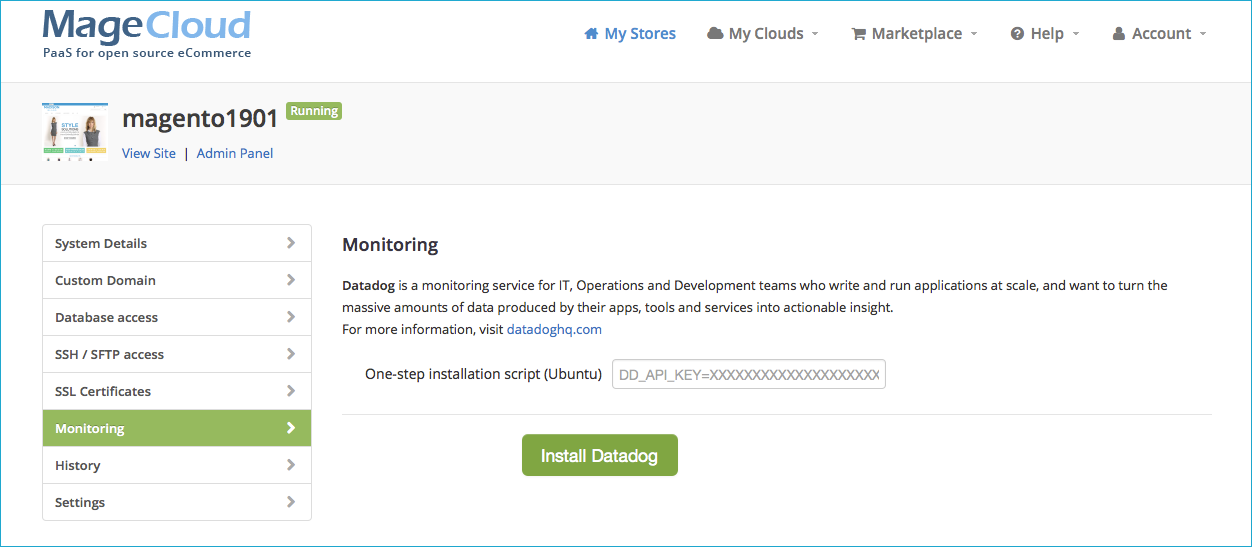The height and width of the screenshot is (547, 1252).
Task: Click the magento1901 store thumbnail
Action: pyautogui.click(x=75, y=132)
